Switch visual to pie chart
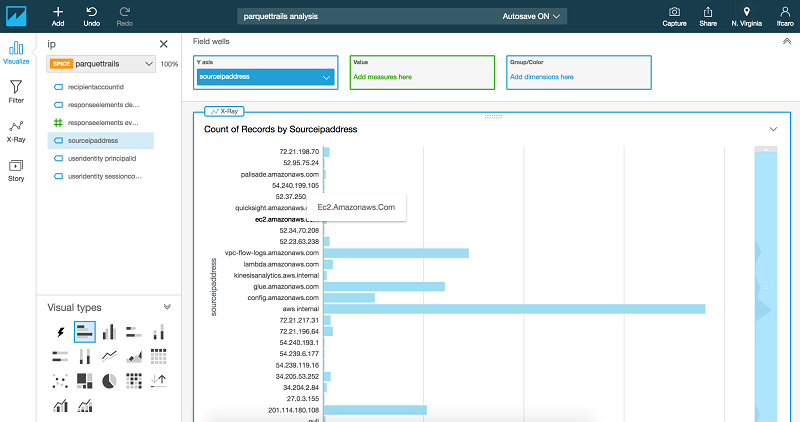 [x=109, y=381]
